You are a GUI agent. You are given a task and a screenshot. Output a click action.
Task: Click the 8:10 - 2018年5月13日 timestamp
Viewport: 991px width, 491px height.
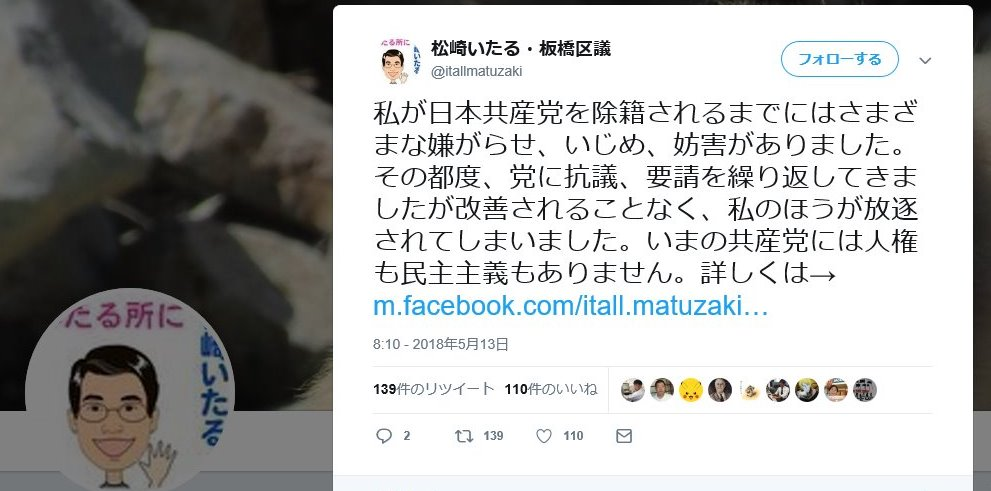[441, 344]
